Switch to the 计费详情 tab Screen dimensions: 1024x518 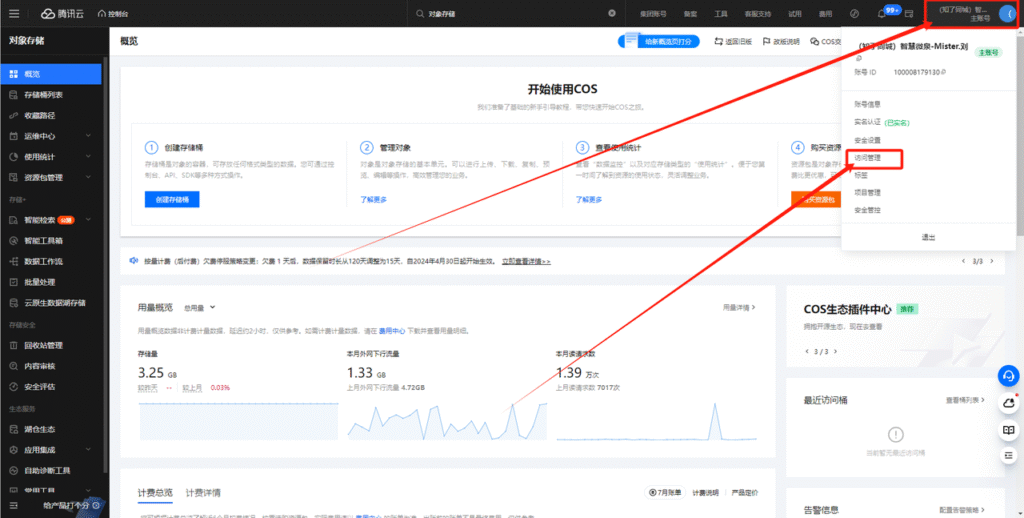pyautogui.click(x=203, y=493)
